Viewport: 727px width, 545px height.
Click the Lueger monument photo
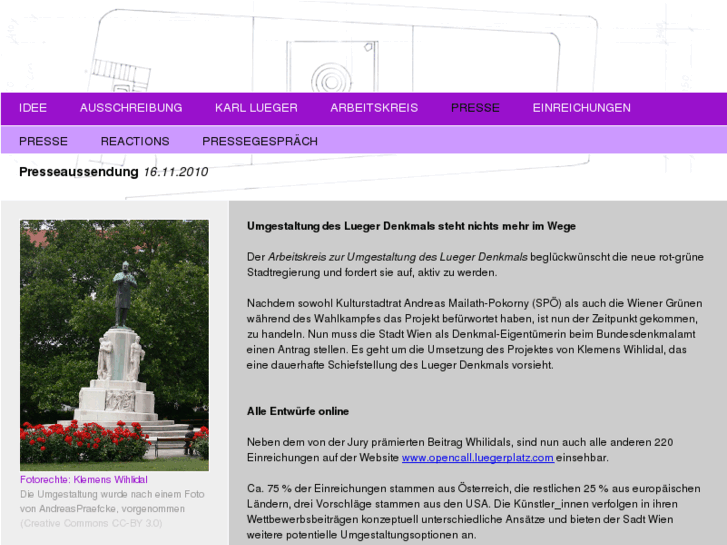tap(115, 345)
